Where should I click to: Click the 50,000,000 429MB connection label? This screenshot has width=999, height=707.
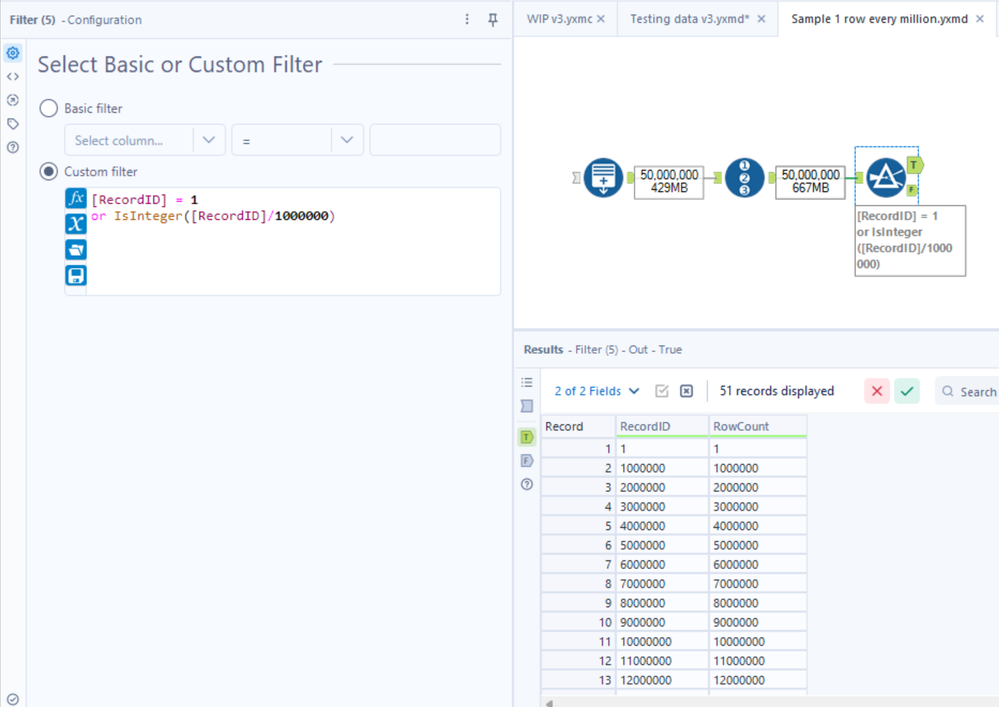[669, 182]
